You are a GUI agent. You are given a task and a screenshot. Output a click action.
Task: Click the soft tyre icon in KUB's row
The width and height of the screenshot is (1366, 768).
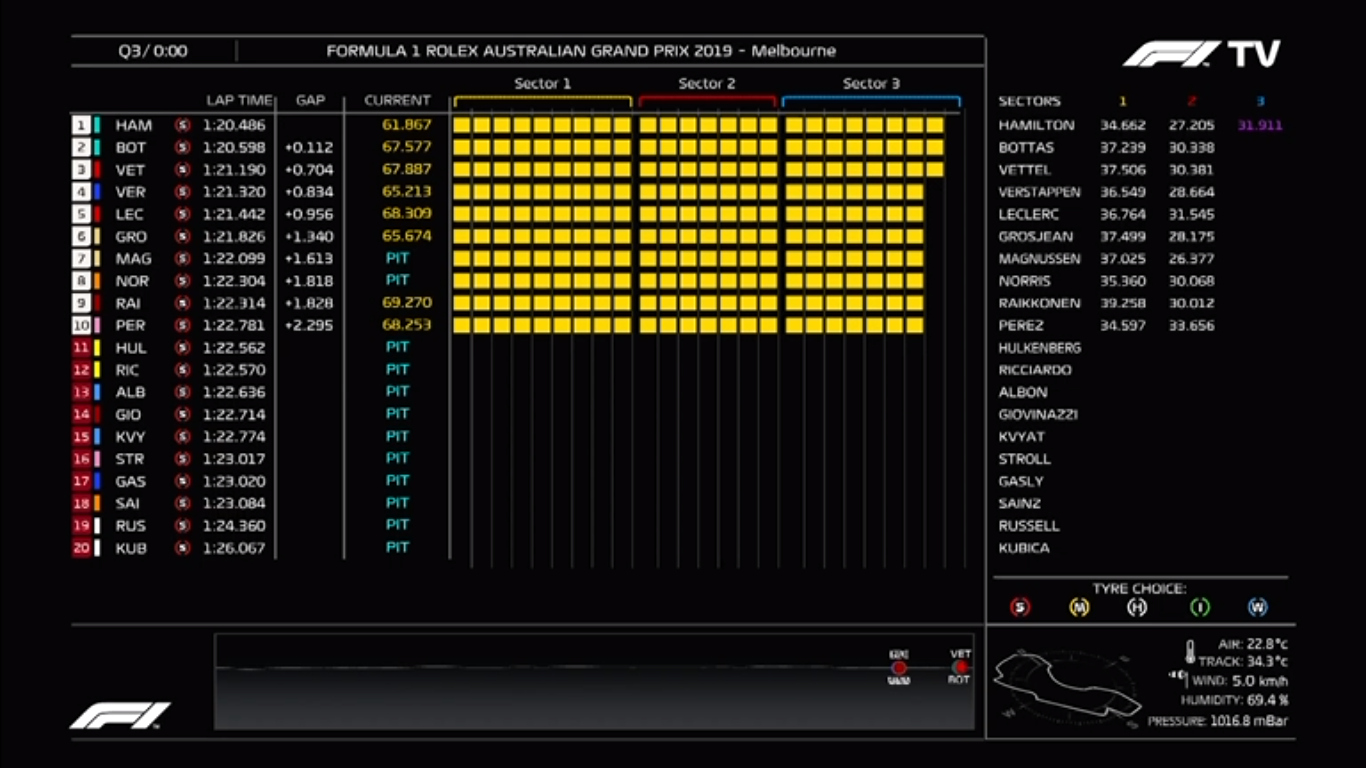[182, 547]
